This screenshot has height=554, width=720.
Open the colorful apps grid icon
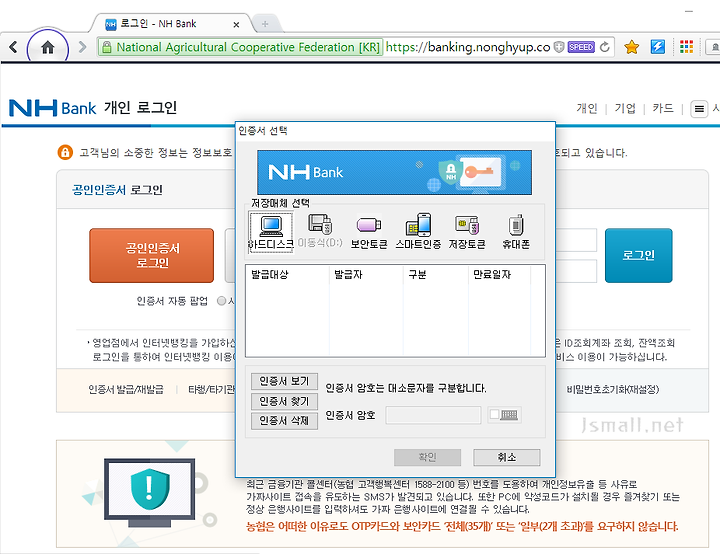(686, 47)
